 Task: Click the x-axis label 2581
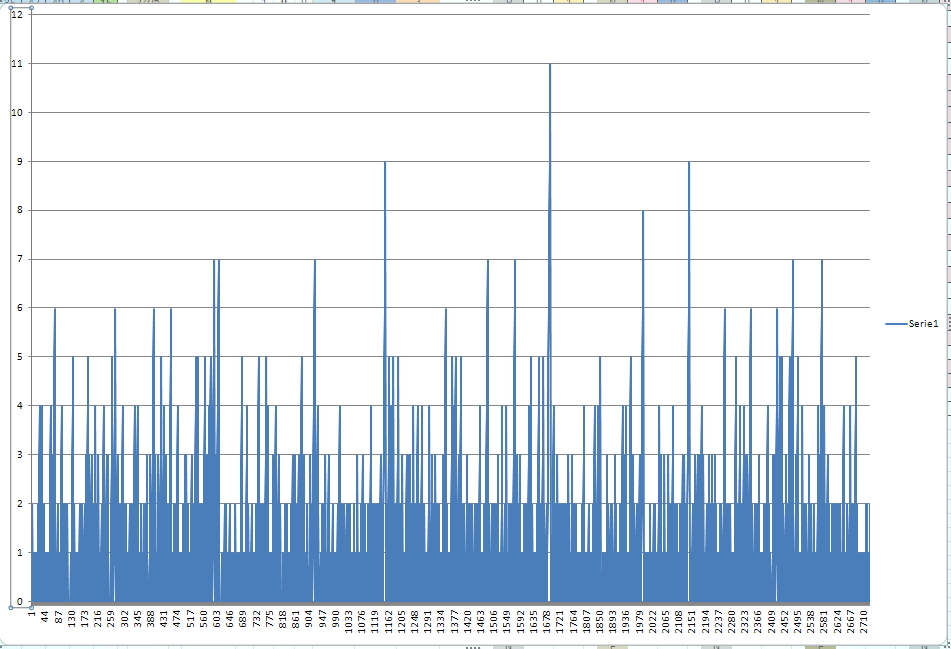824,621
